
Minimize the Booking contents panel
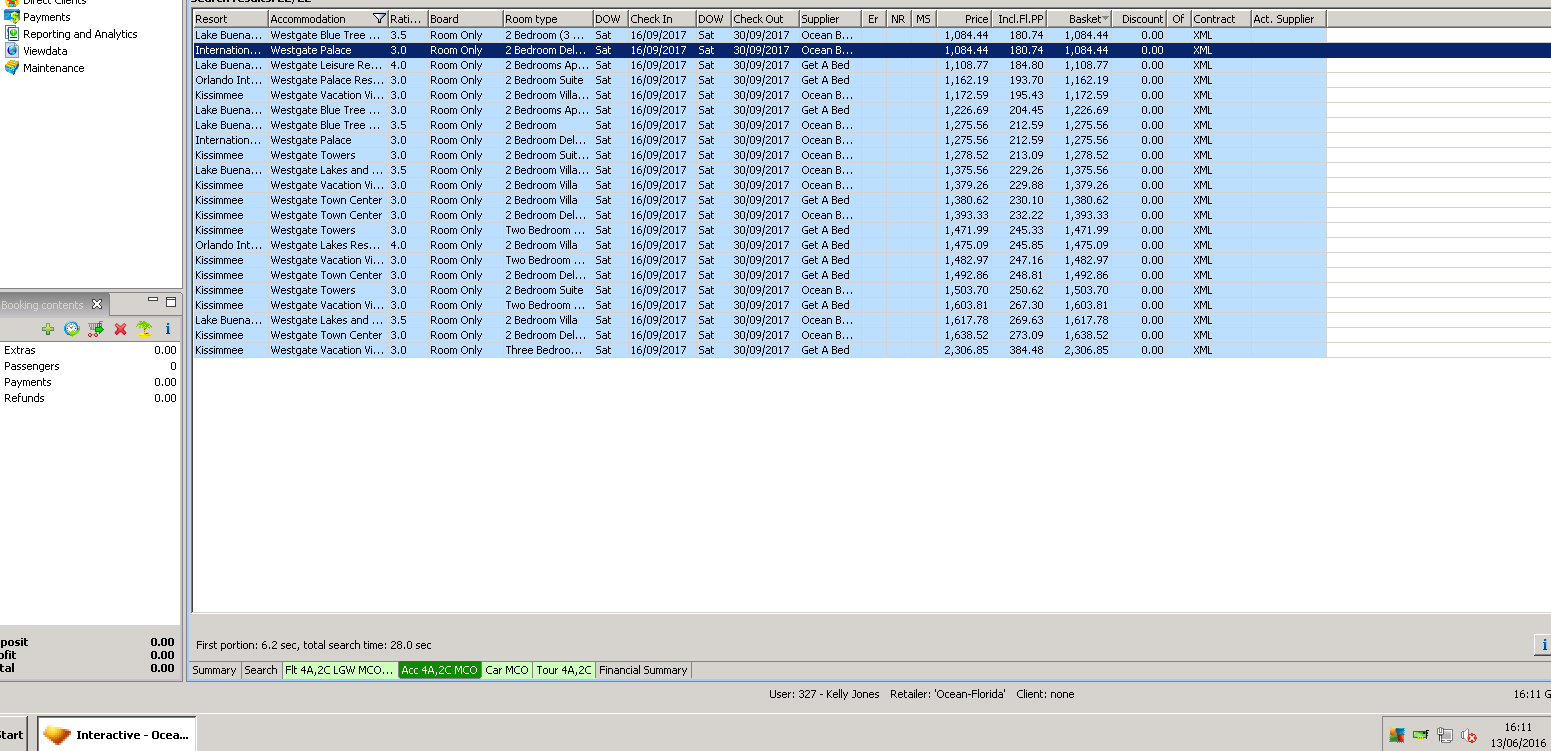click(x=153, y=301)
